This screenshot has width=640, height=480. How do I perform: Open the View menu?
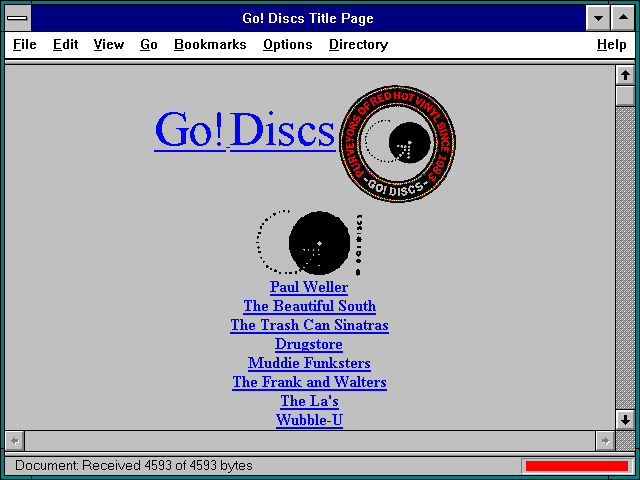coord(109,44)
